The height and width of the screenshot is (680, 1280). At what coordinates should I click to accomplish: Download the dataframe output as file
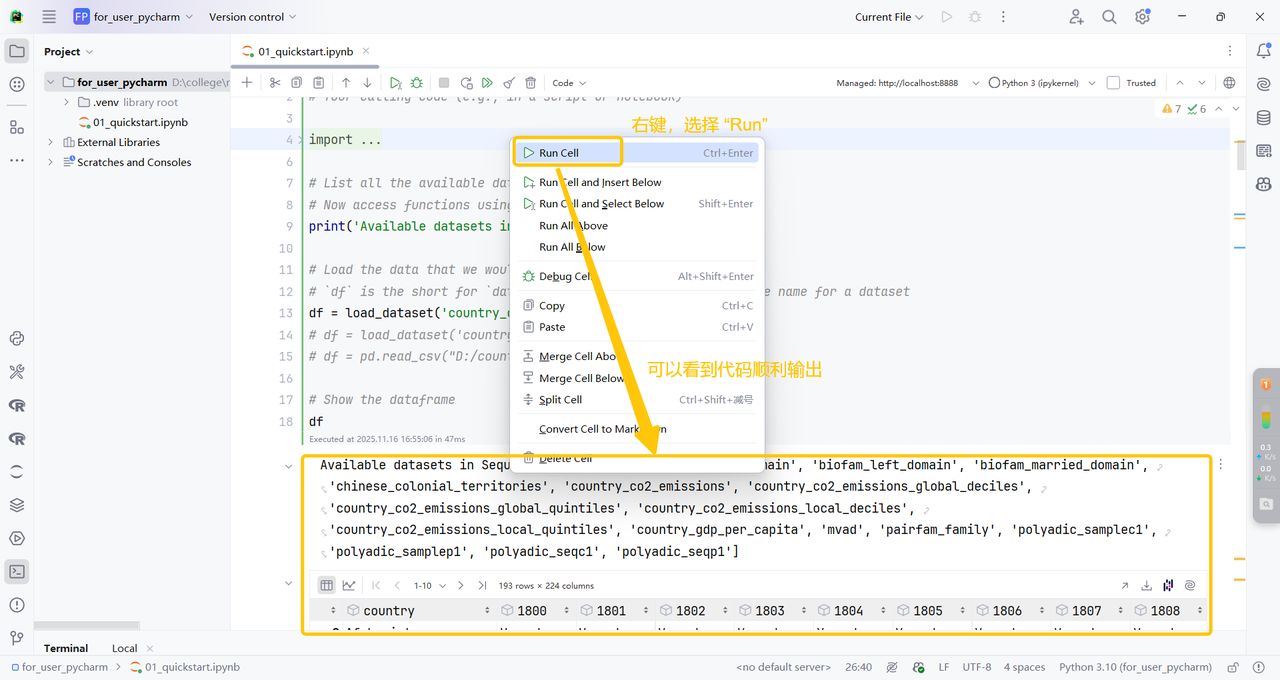(1146, 585)
